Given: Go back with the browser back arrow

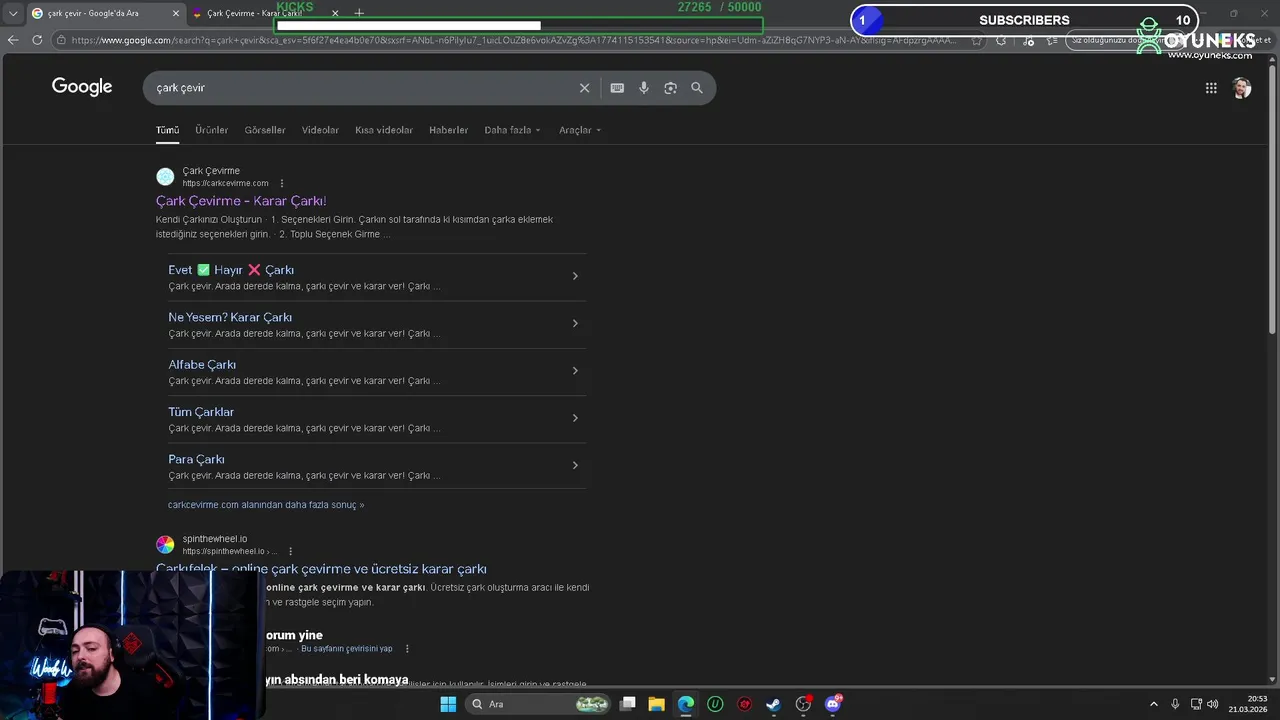Looking at the screenshot, I should click(x=13, y=40).
